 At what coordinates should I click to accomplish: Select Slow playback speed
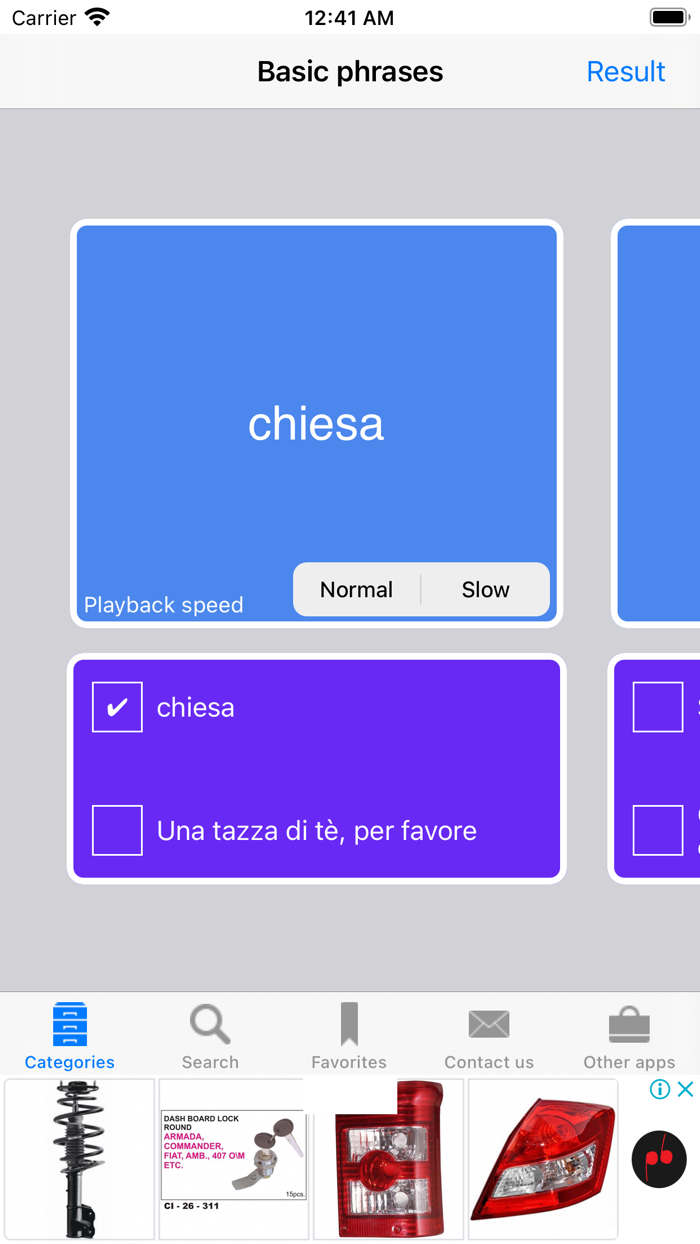coord(485,590)
